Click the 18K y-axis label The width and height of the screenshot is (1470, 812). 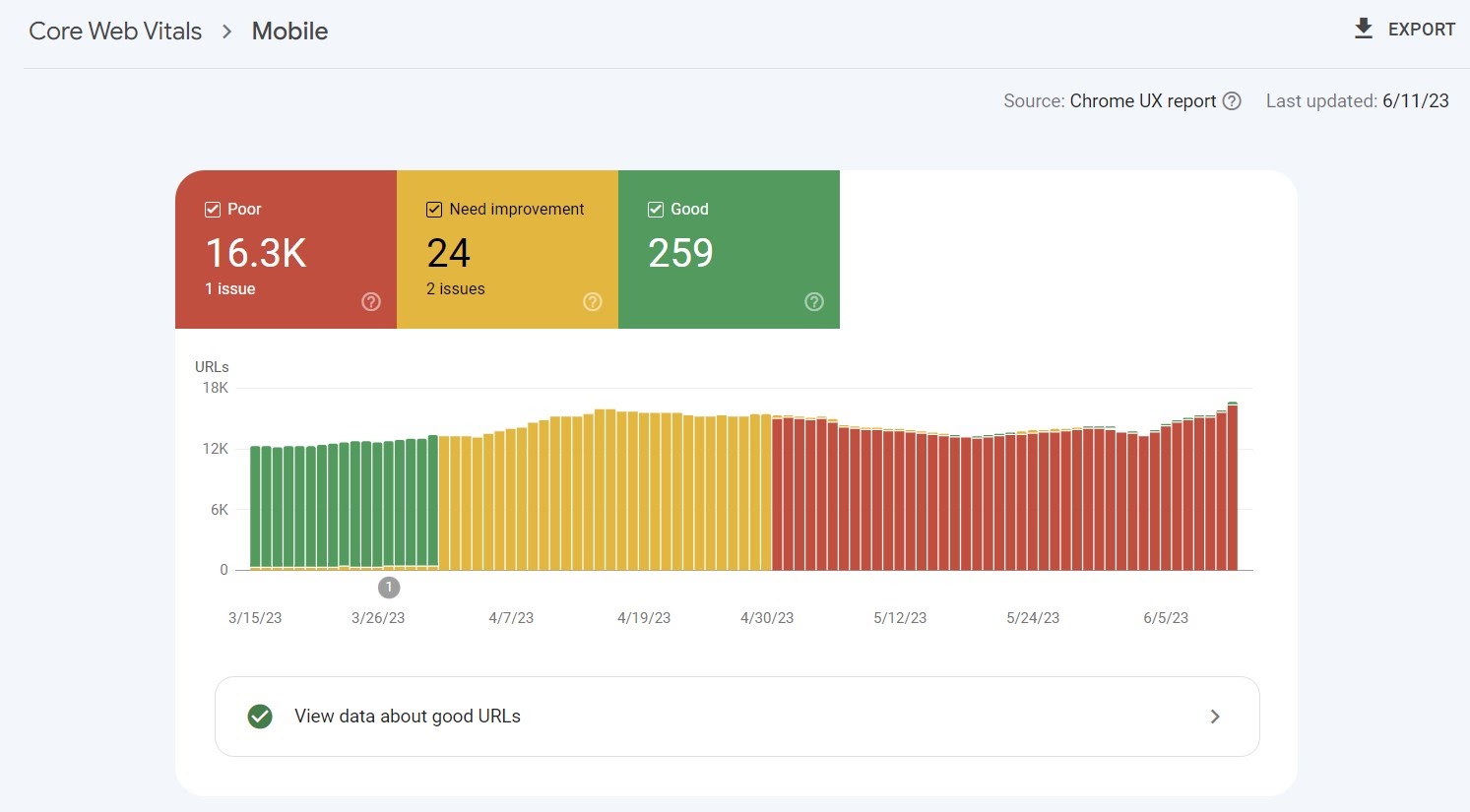(216, 388)
